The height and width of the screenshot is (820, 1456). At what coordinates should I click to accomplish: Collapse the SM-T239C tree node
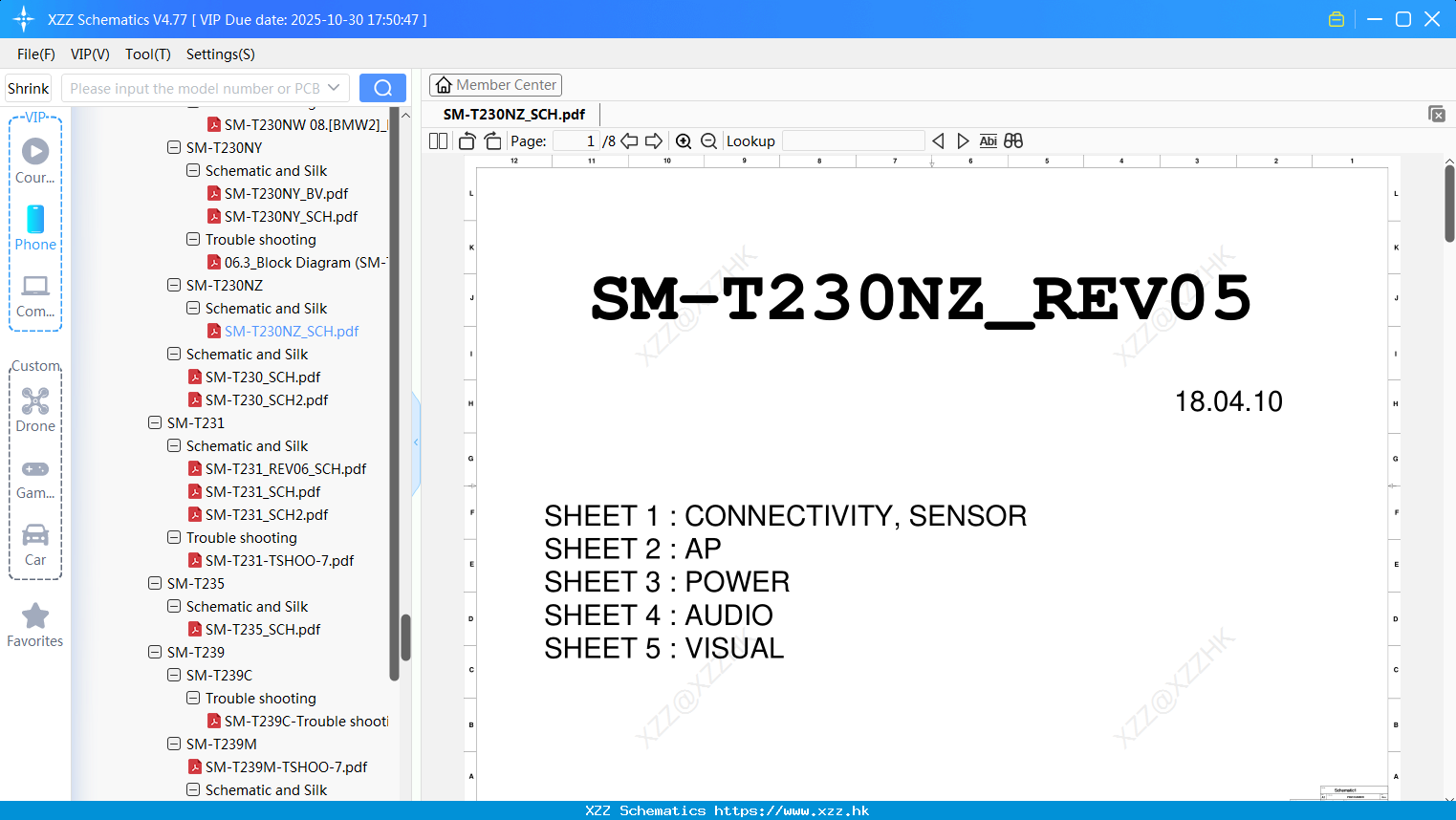[x=174, y=675]
